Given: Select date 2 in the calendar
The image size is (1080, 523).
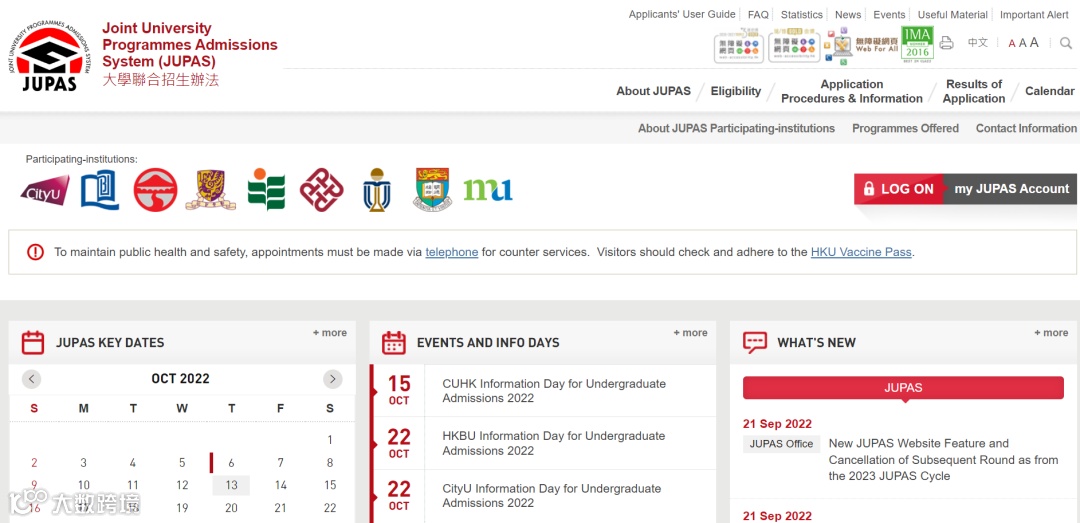Looking at the screenshot, I should click(x=34, y=463).
